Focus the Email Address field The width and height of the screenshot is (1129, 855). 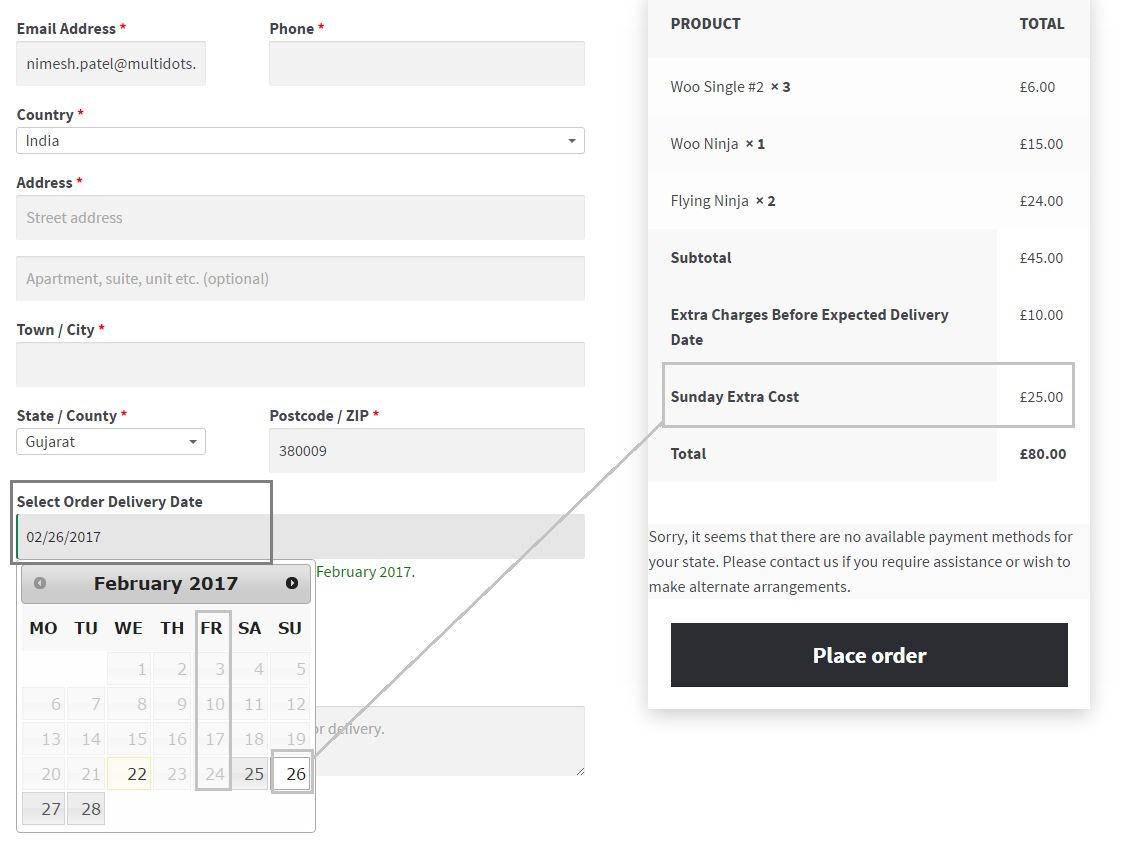tap(111, 64)
